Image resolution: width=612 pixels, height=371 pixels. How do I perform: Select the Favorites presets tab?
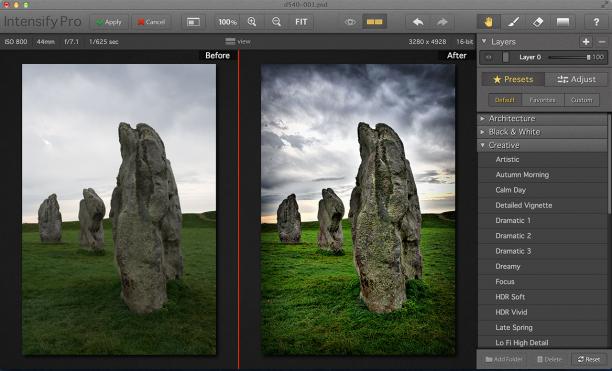click(543, 100)
